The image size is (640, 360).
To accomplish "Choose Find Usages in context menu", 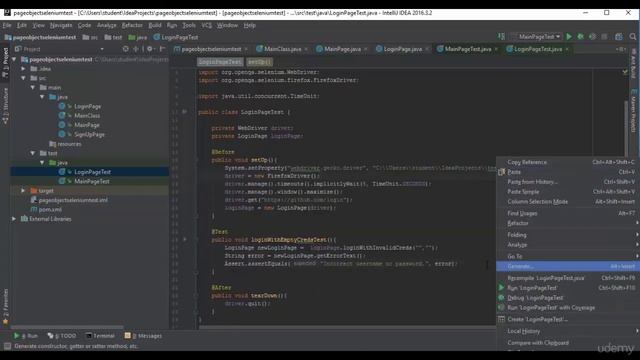I will pyautogui.click(x=568, y=213).
